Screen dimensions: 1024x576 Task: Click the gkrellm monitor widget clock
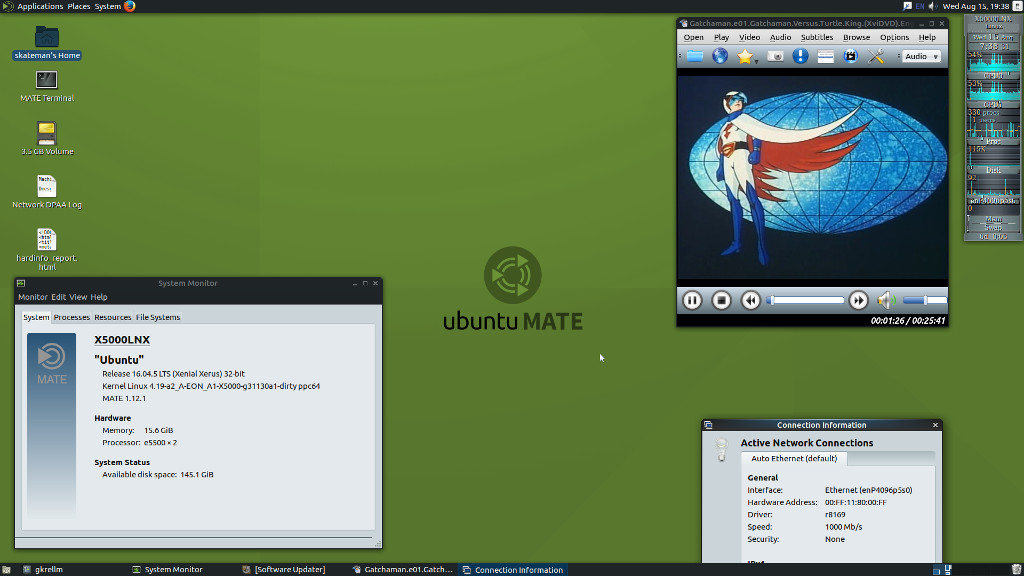(993, 47)
